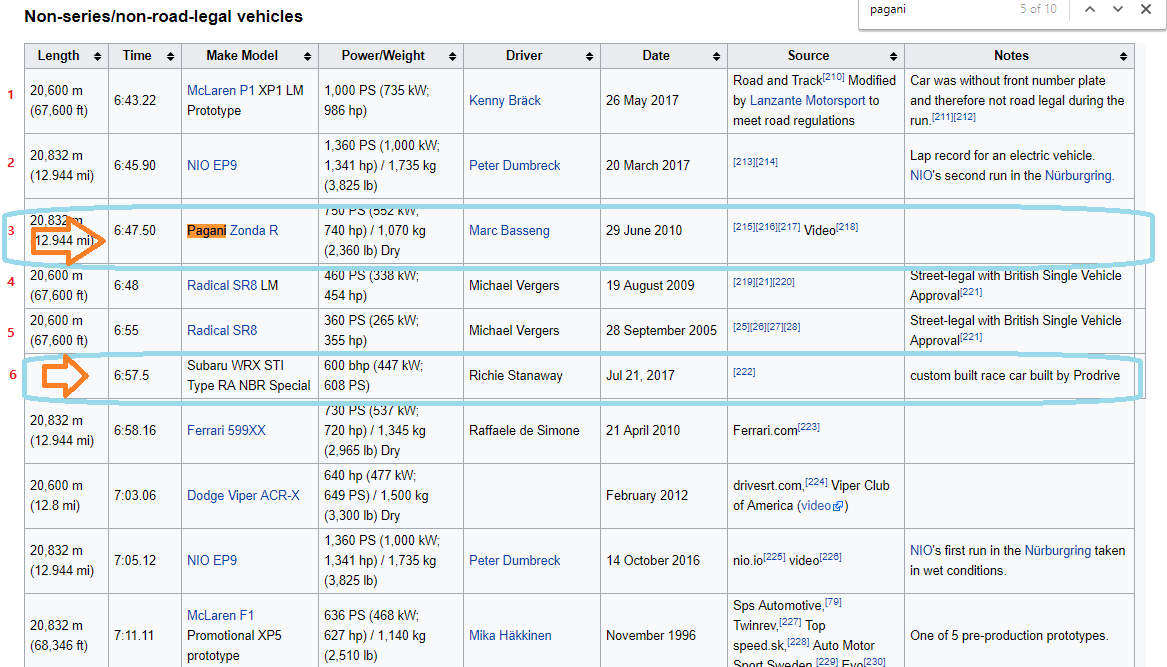Go to next find result
The height and width of the screenshot is (667, 1167).
pyautogui.click(x=1118, y=9)
